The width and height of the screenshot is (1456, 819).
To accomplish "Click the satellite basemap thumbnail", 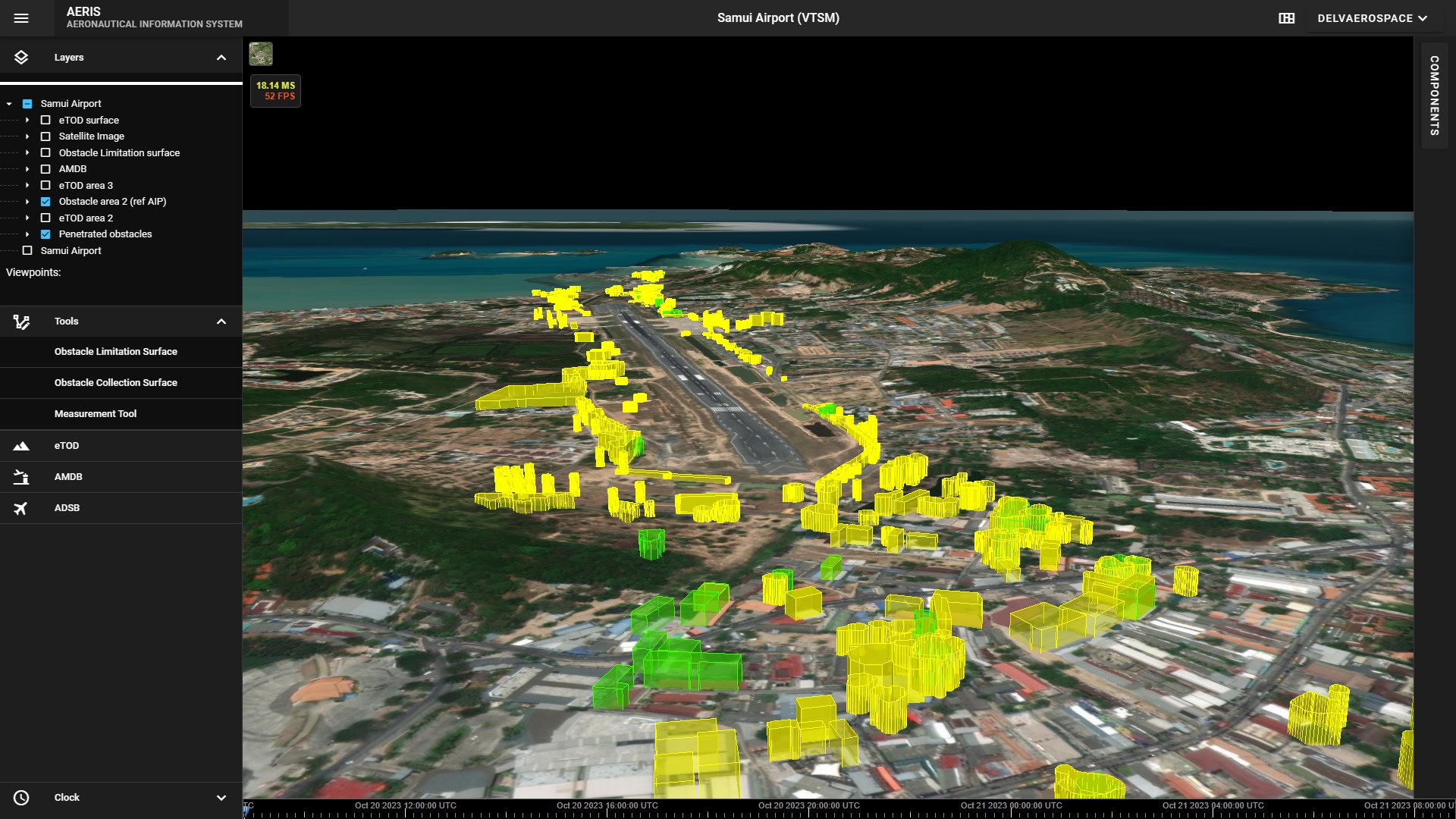I will point(261,54).
